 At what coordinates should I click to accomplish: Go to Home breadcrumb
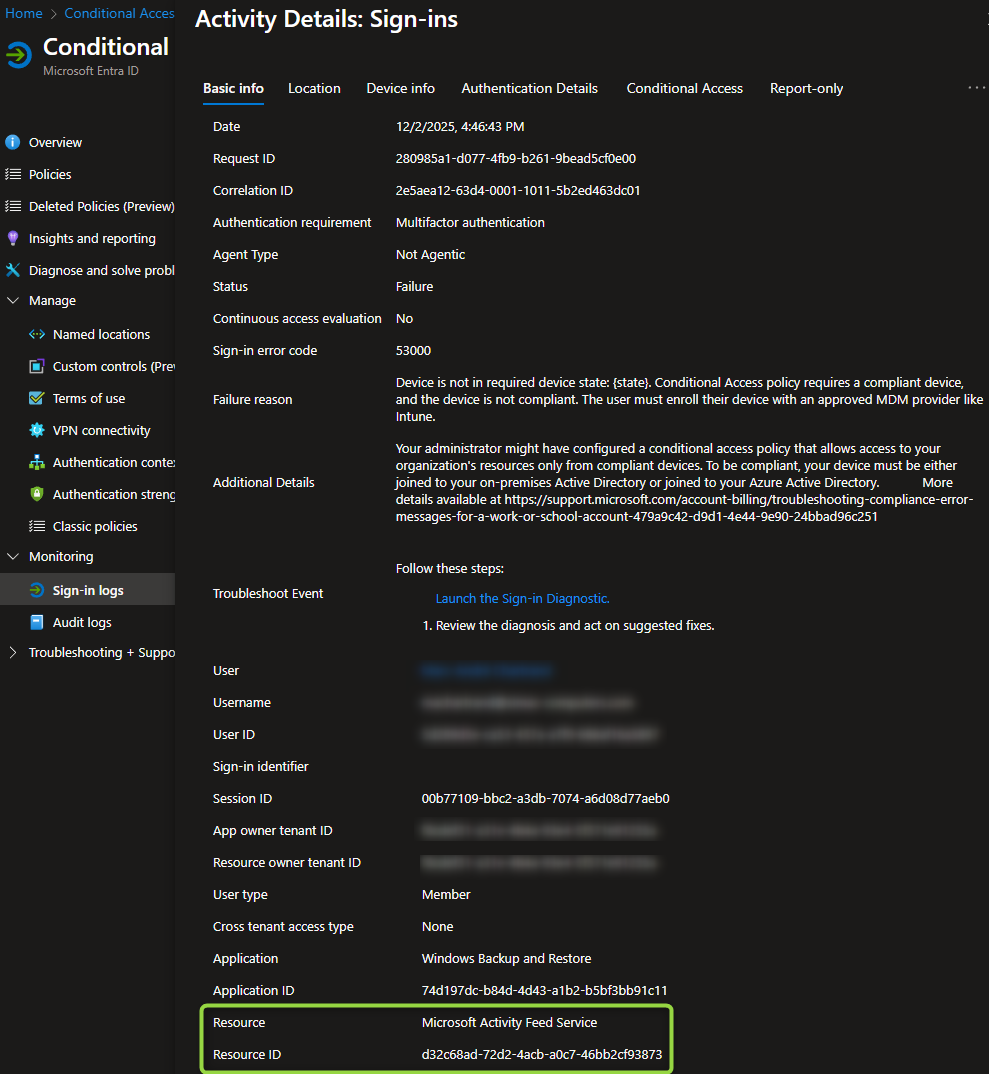pos(23,13)
